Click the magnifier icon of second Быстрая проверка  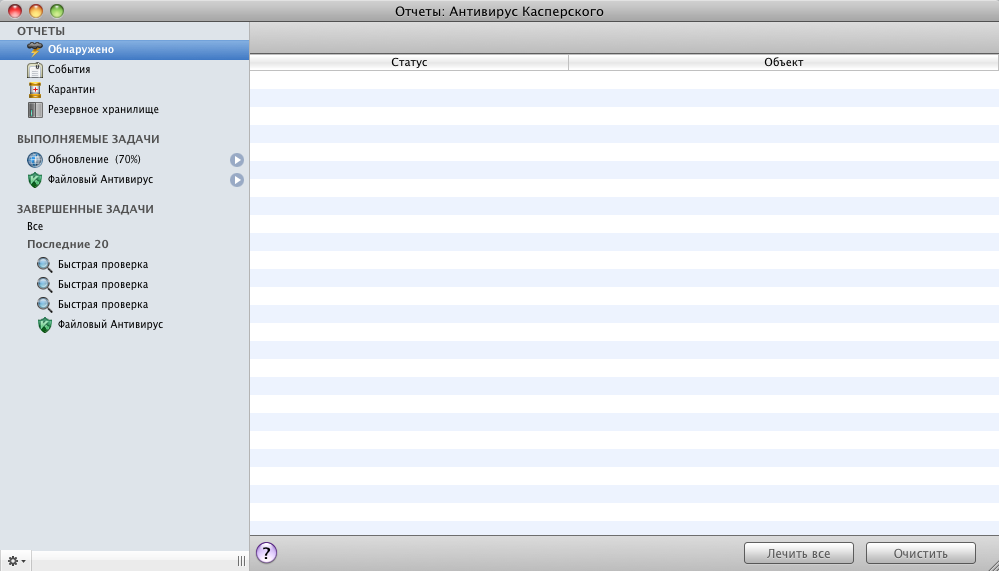[x=45, y=284]
